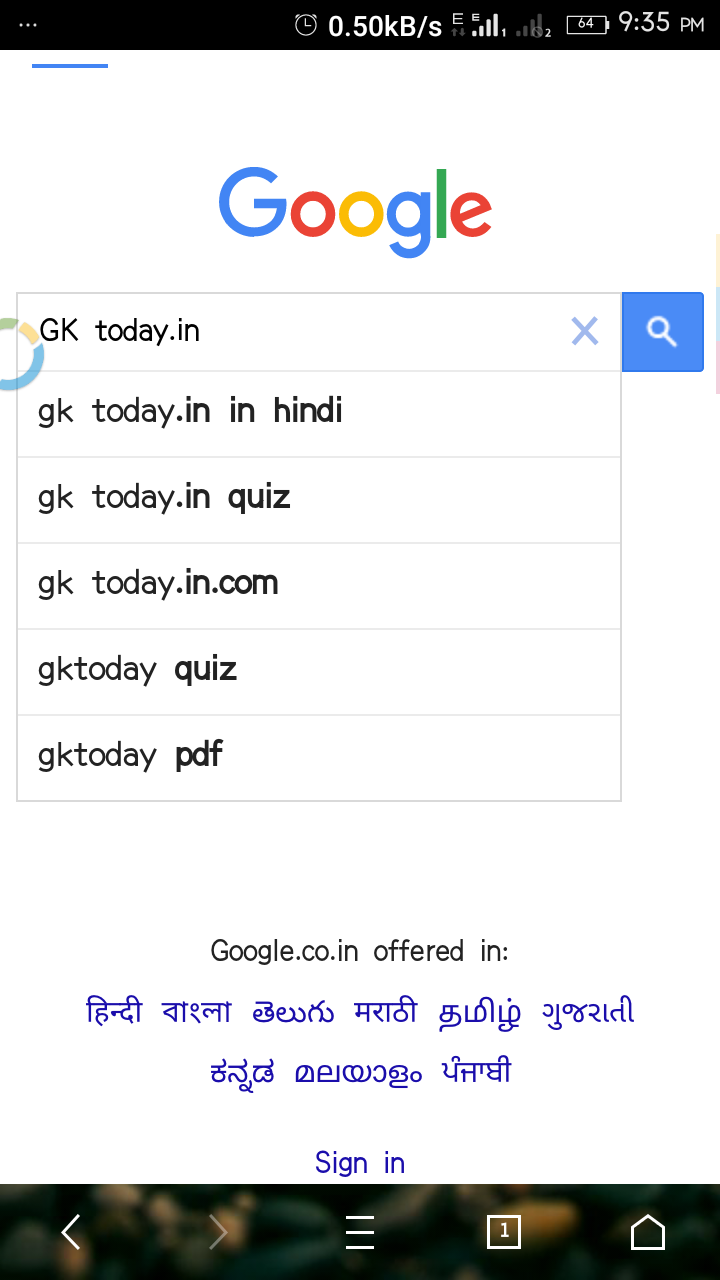720x1280 pixels.
Task: Clear the search box with the X icon
Action: [584, 331]
